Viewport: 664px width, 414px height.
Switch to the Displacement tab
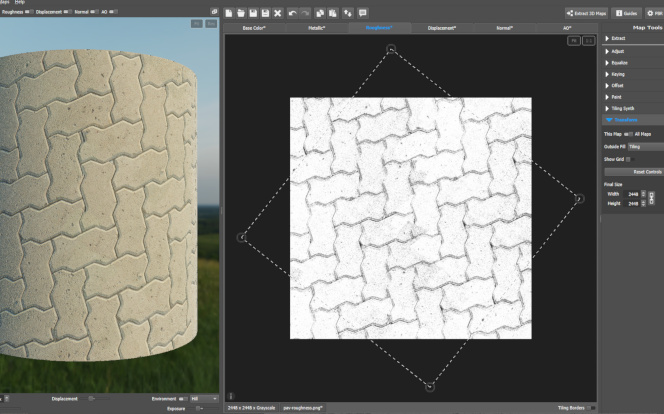(x=442, y=28)
